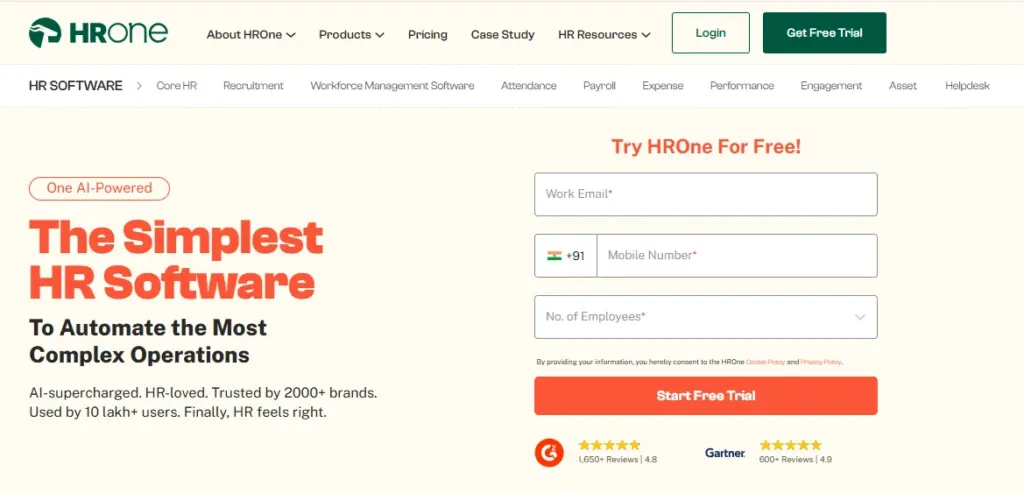This screenshot has height=493, width=1024.
Task: Select the Payroll tab
Action: point(599,86)
